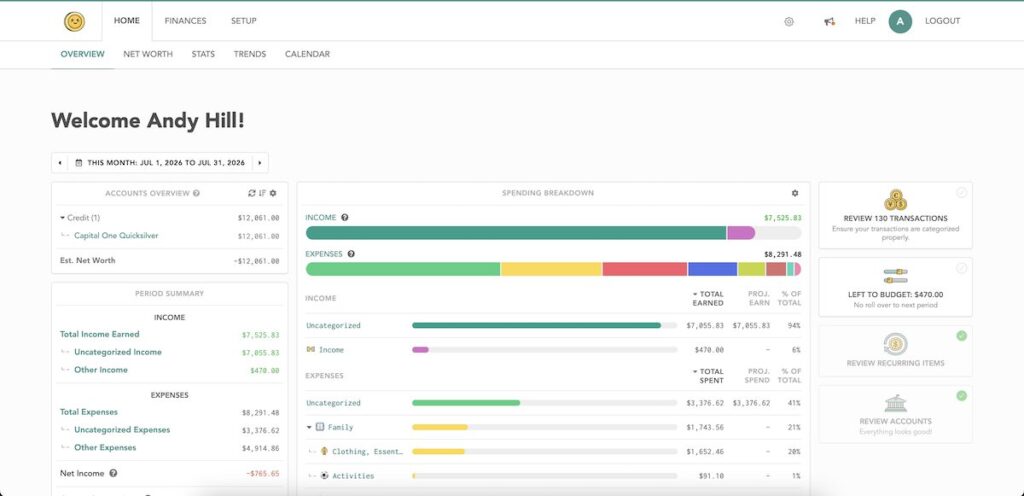This screenshot has height=496, width=1024.
Task: Open the Uncategorized Expenses link
Action: click(122, 429)
